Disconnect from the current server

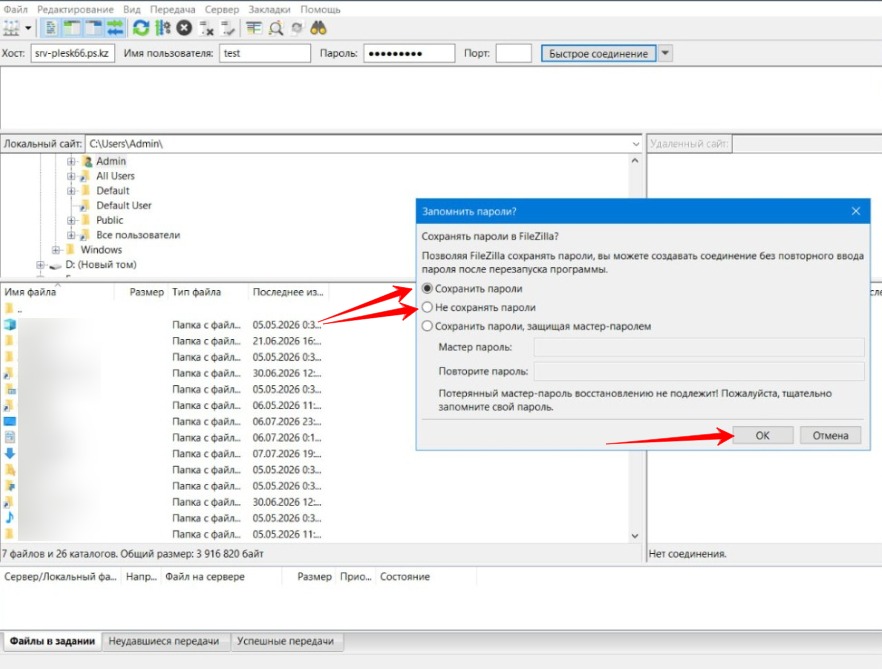click(206, 28)
